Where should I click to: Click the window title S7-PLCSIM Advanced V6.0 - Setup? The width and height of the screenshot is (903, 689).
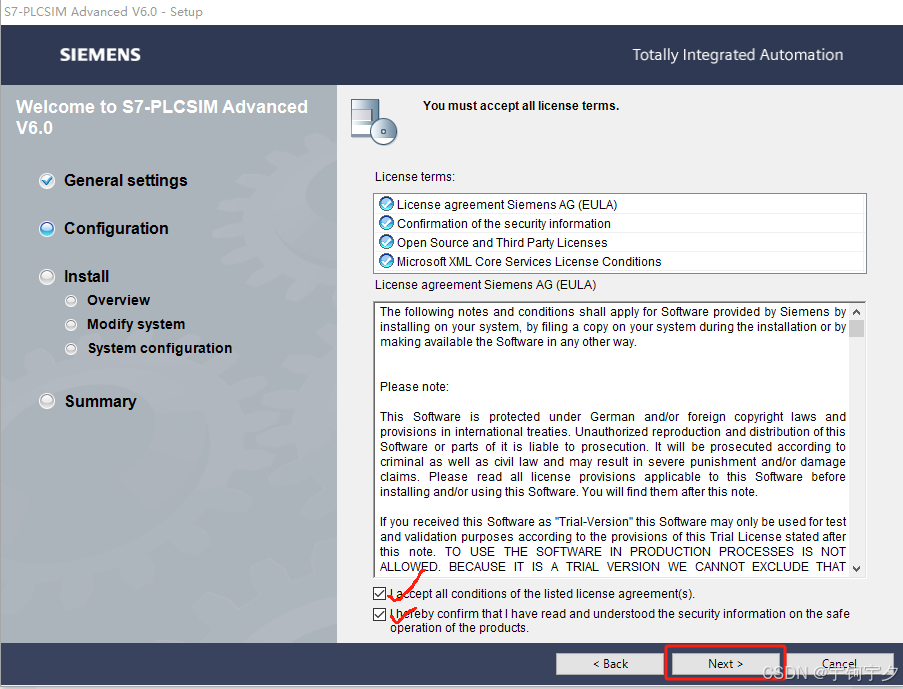pos(103,12)
